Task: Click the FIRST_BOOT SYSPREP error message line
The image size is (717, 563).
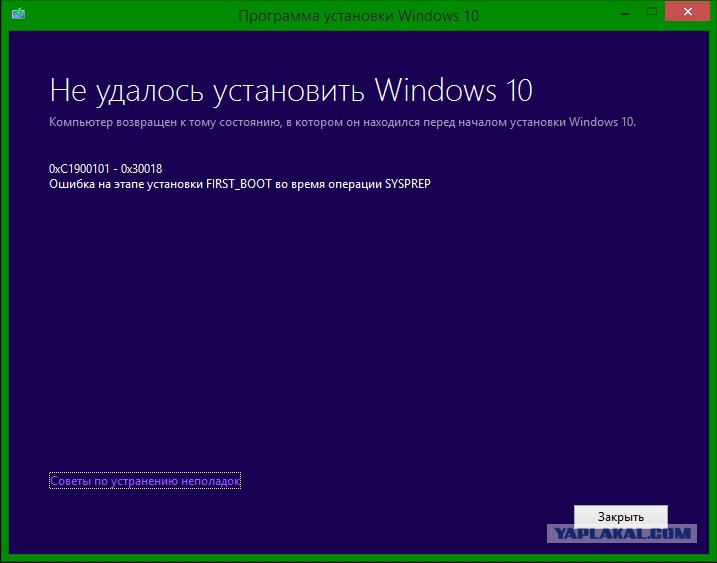Action: [x=240, y=184]
